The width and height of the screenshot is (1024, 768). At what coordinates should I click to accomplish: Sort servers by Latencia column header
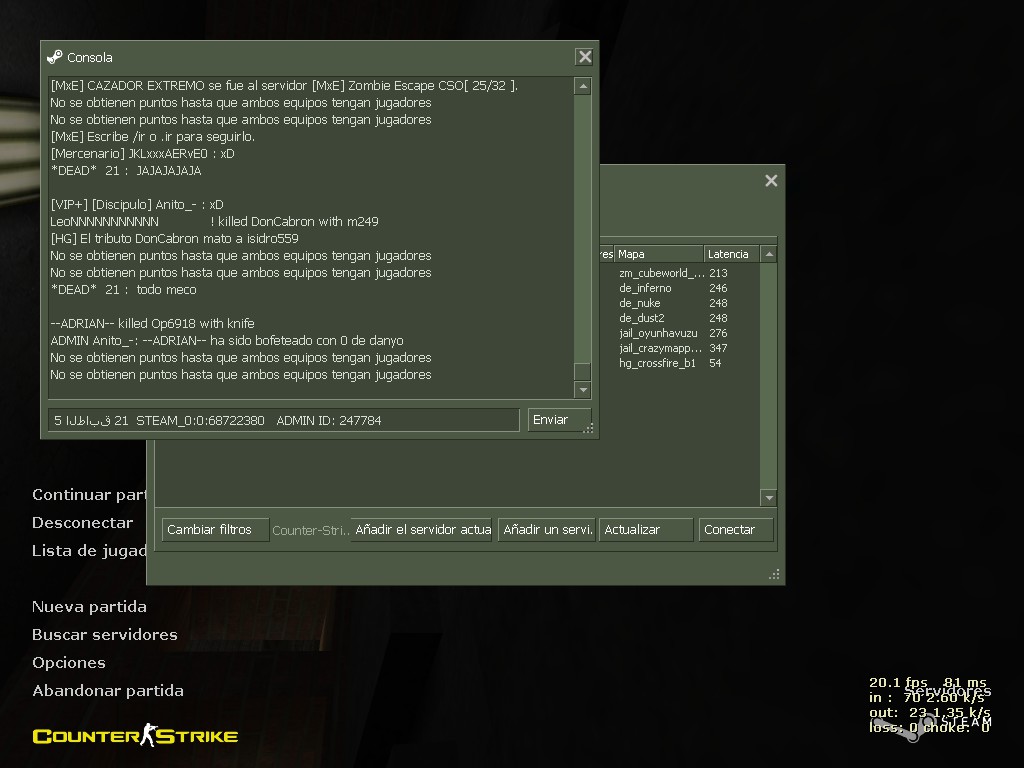[731, 254]
